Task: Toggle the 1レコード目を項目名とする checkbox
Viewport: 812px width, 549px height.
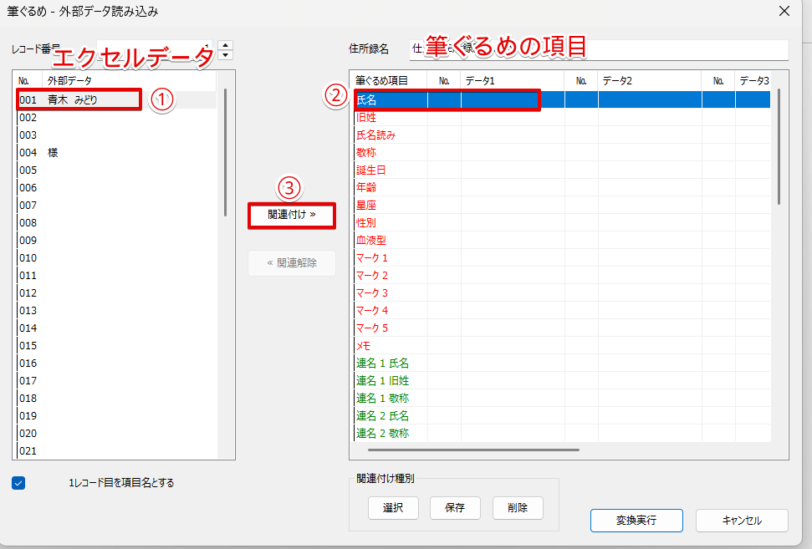Action: [19, 483]
